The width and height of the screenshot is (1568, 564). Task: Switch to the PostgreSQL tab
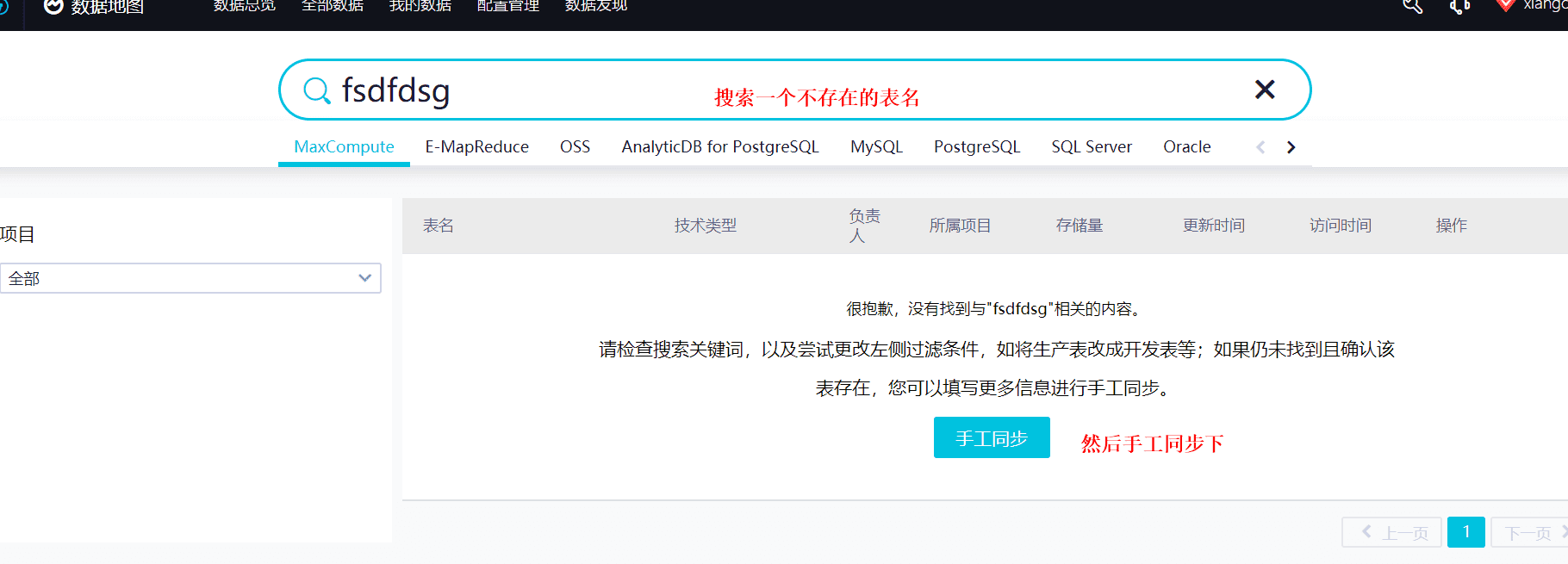[x=977, y=146]
